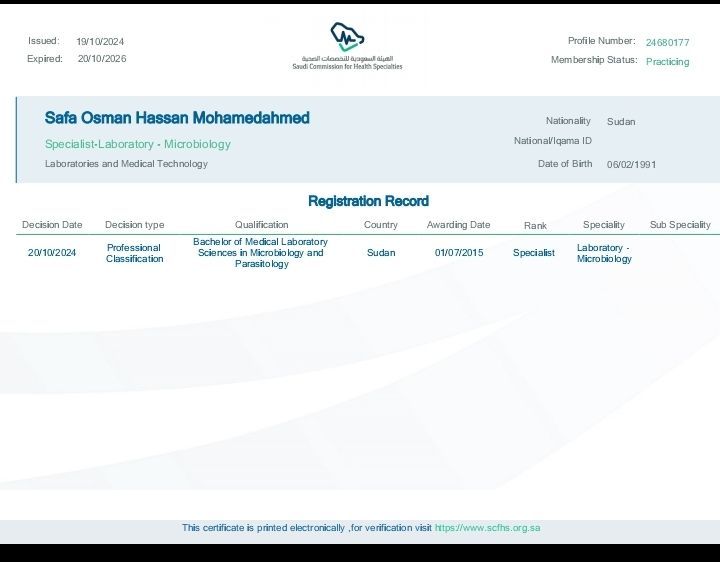Select the Specialist-Laboratory - Microbiology subtitle
The image size is (720, 562).
pyautogui.click(x=137, y=144)
